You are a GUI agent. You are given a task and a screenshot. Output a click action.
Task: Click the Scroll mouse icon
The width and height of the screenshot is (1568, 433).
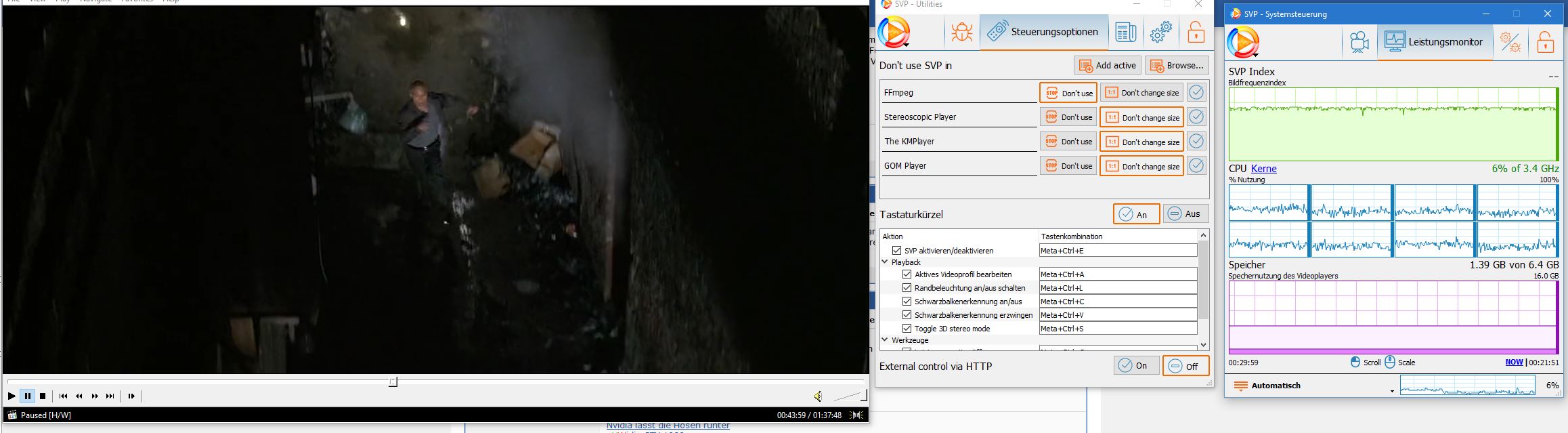point(1355,362)
